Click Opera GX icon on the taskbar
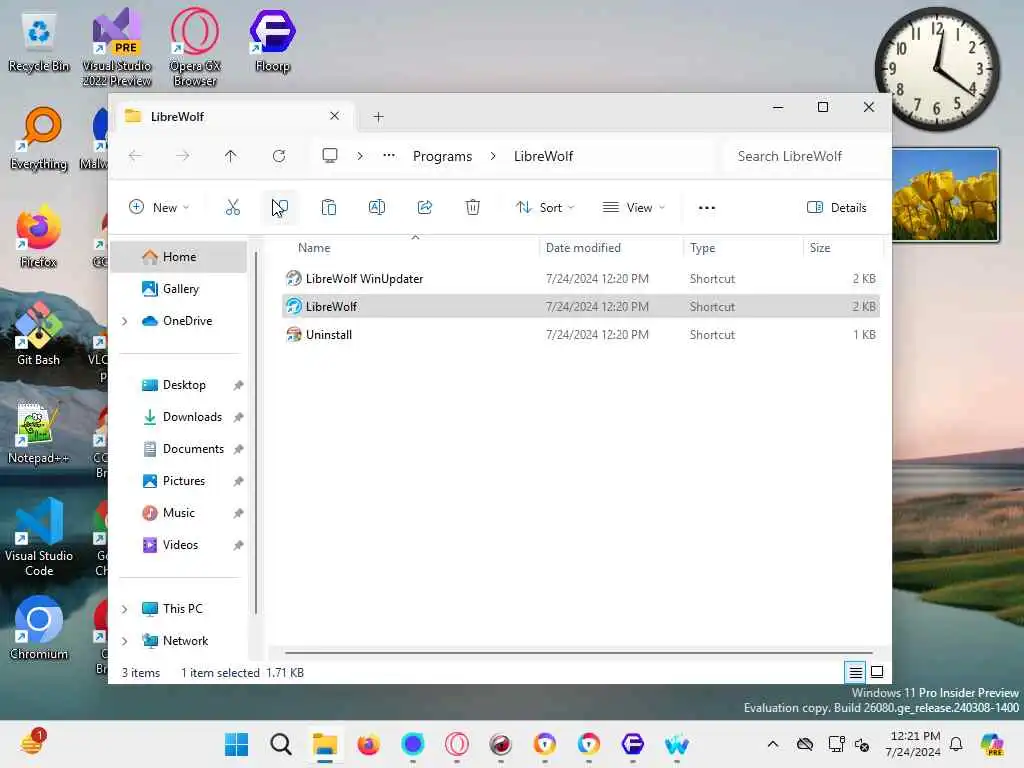Screen dimensions: 1024x768 coord(456,744)
